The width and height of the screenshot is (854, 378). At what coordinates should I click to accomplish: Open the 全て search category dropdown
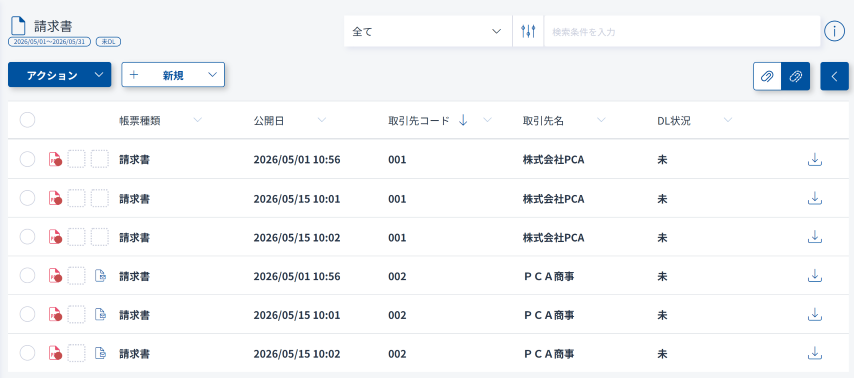pos(428,31)
